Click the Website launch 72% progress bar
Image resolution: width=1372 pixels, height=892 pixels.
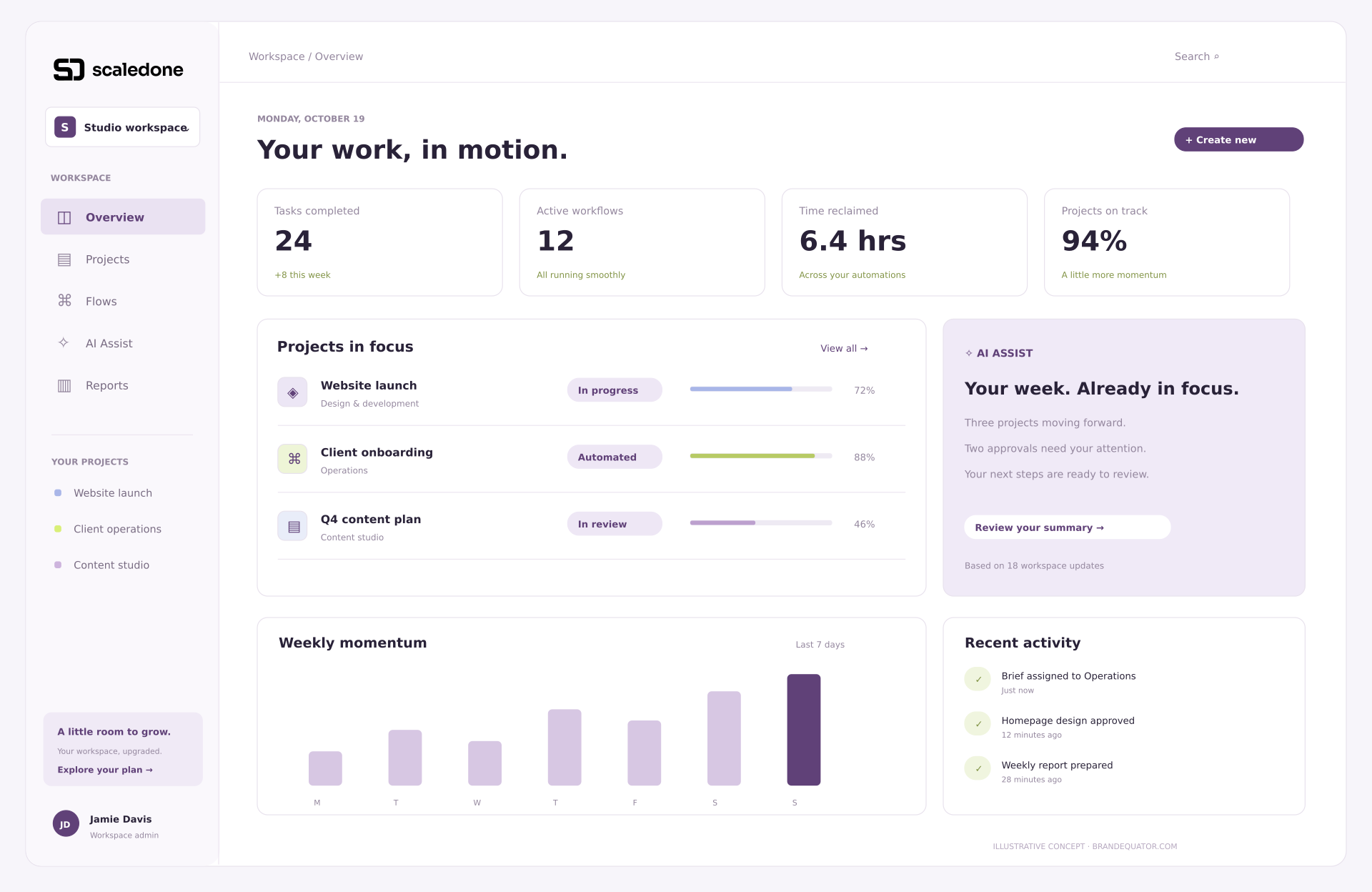pos(761,389)
